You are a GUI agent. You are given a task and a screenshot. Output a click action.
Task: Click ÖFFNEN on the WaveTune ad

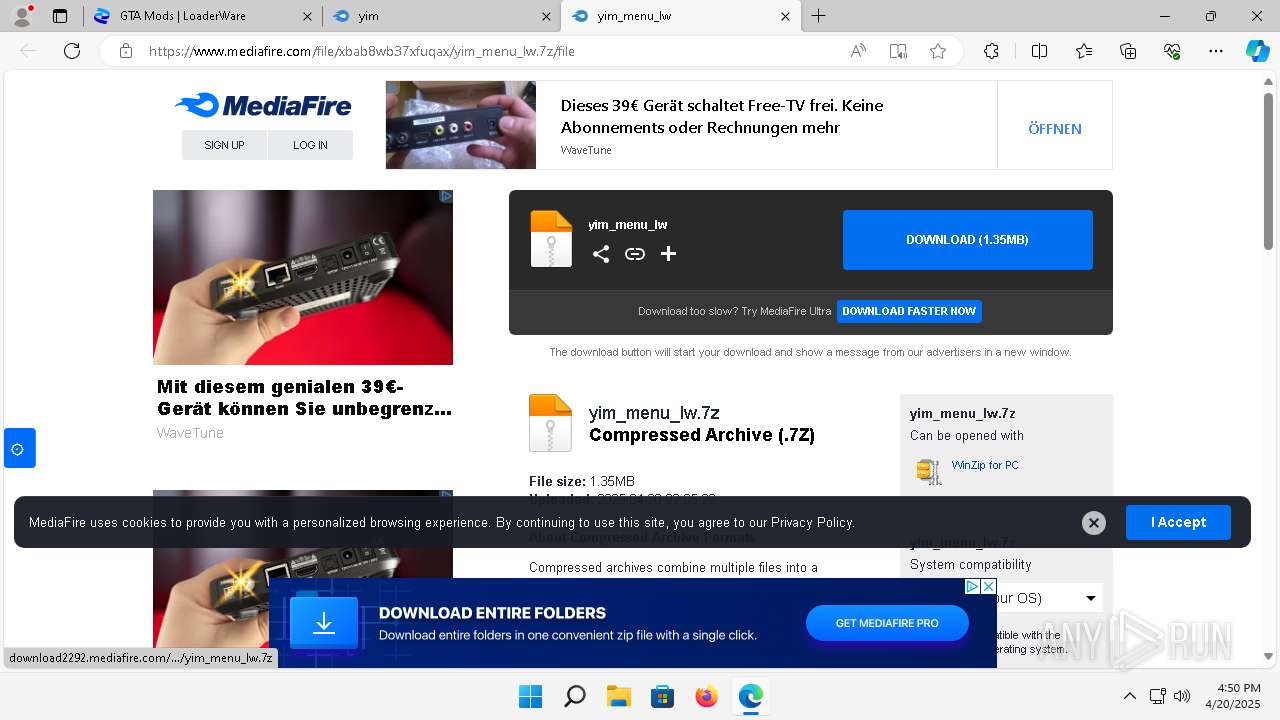1055,129
